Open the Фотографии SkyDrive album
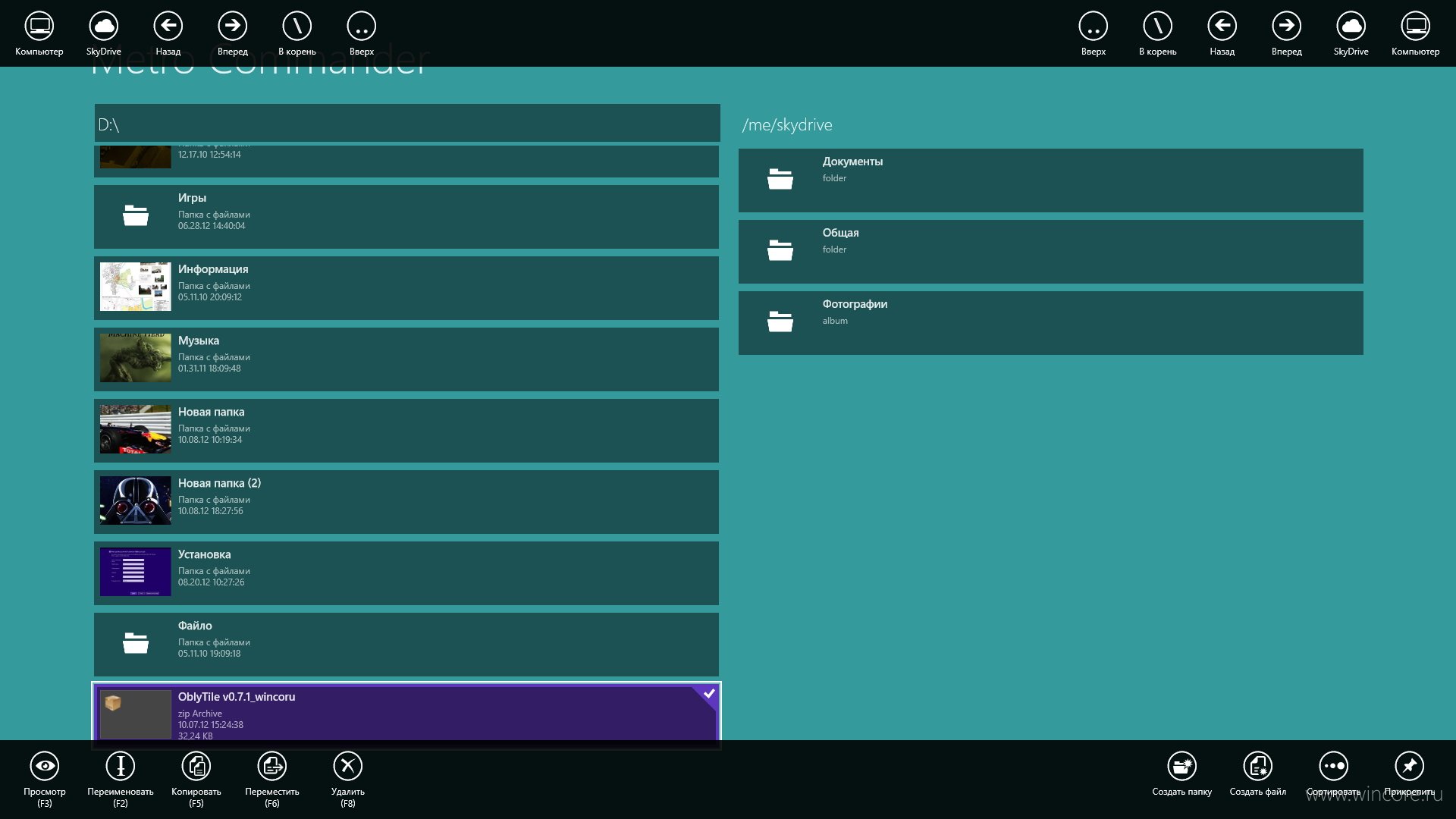The image size is (1456, 819). click(x=1051, y=323)
